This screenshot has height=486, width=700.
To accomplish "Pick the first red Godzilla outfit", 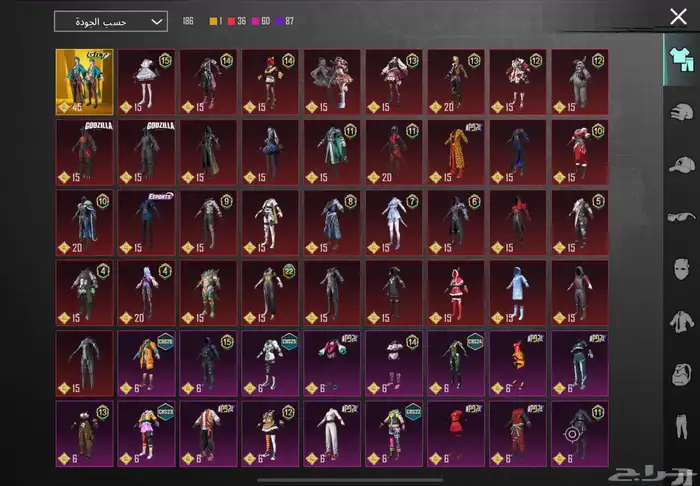I will pos(84,152).
